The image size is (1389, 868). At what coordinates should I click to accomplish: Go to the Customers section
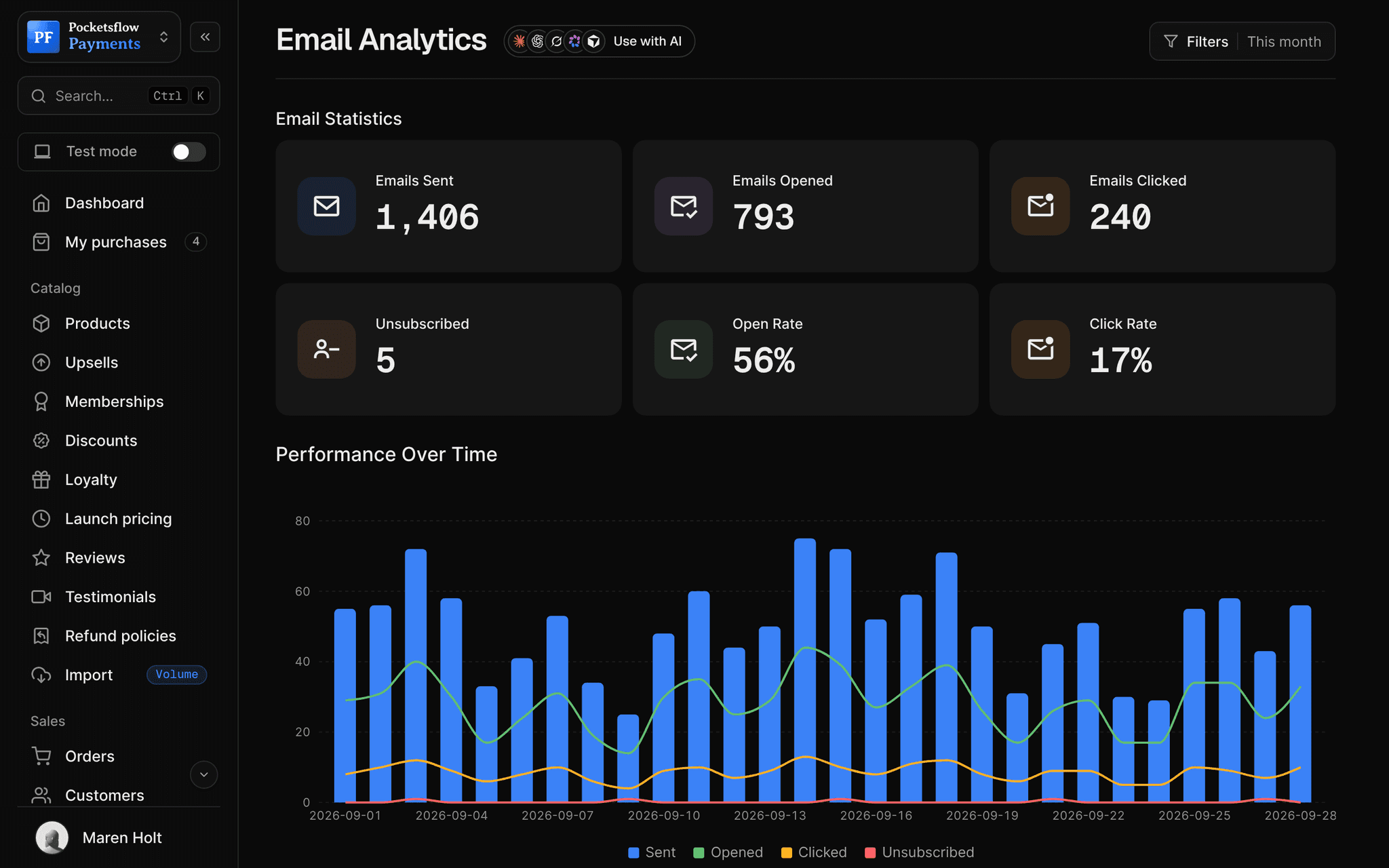[x=104, y=795]
